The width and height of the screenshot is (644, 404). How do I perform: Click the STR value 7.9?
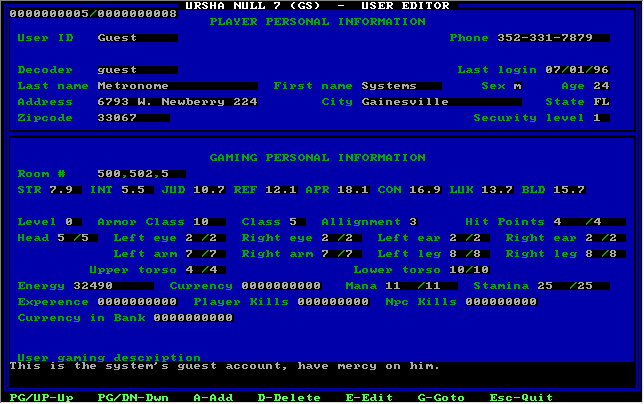65,190
